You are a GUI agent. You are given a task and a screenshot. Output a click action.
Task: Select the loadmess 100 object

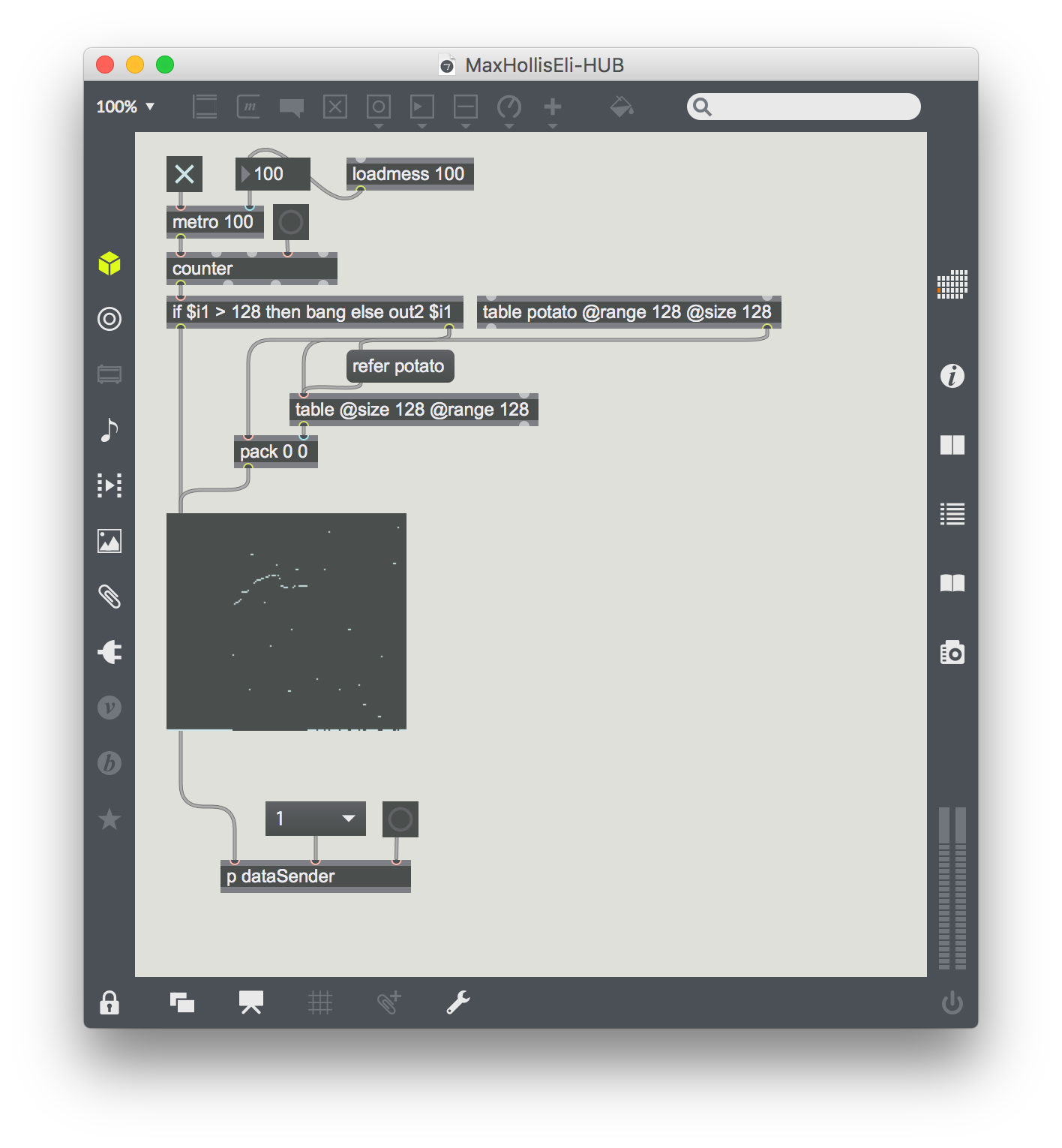coord(409,174)
